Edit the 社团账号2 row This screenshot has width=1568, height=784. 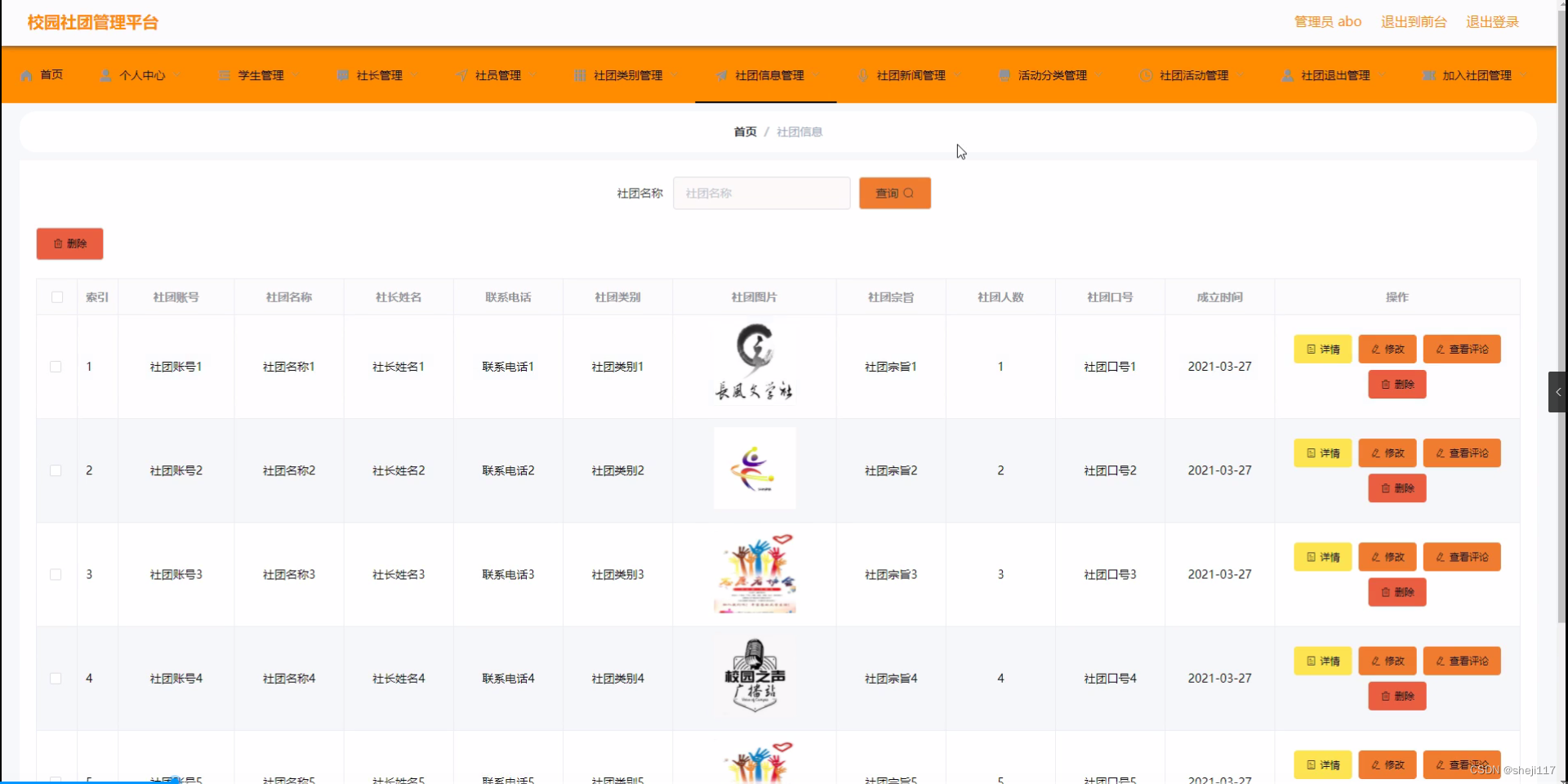pyautogui.click(x=1388, y=452)
